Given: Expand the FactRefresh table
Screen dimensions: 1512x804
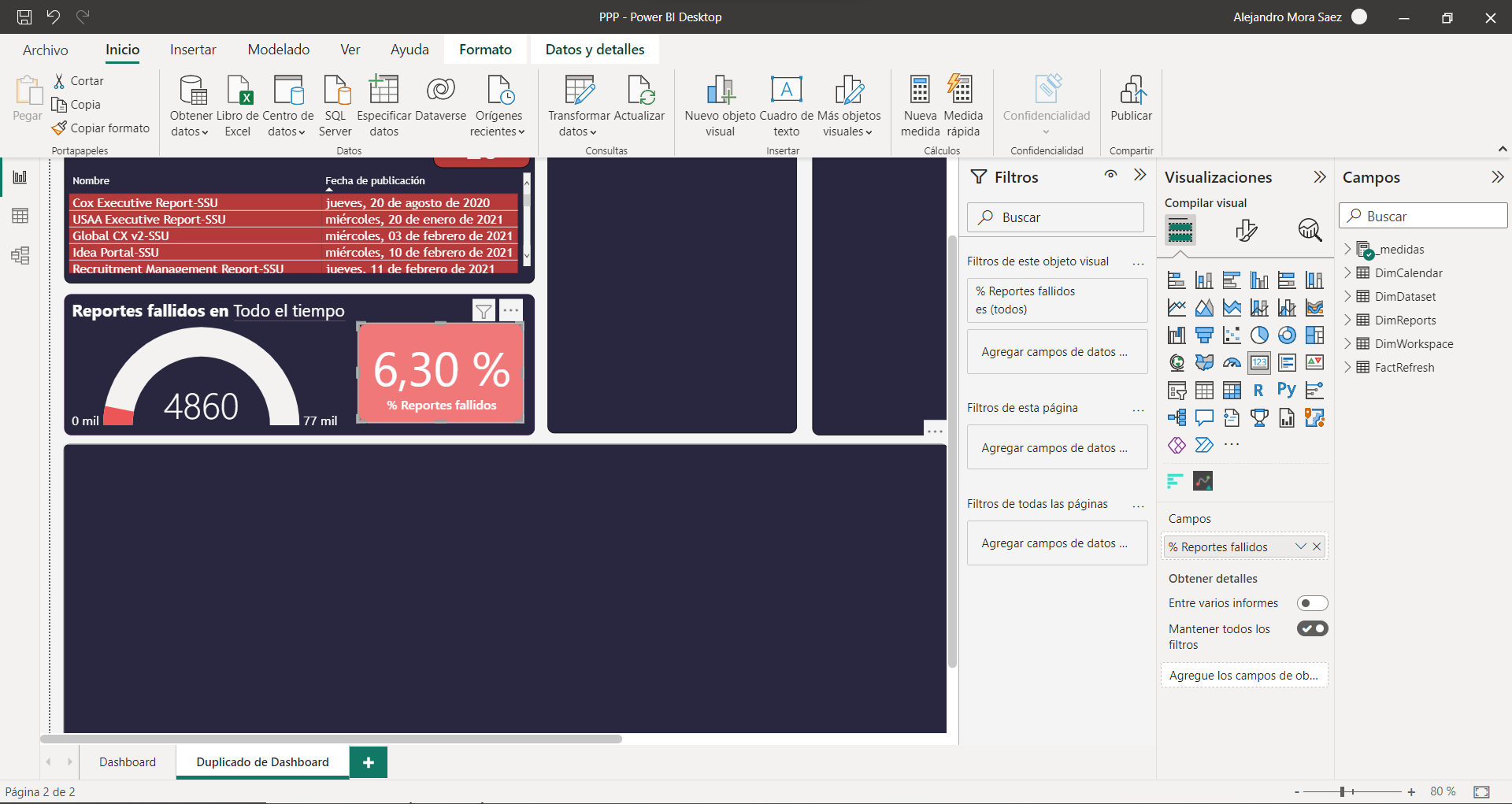Looking at the screenshot, I should coord(1347,368).
